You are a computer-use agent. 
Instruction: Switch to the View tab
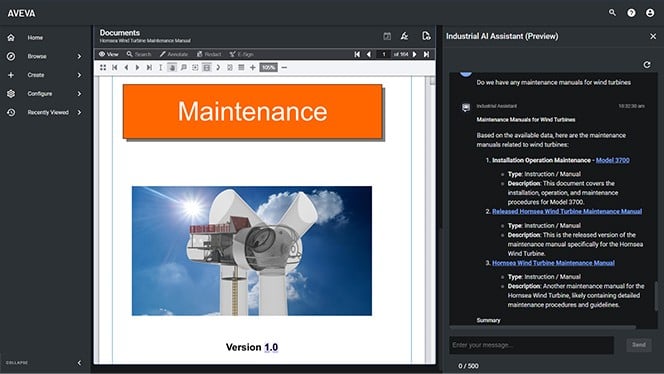109,54
